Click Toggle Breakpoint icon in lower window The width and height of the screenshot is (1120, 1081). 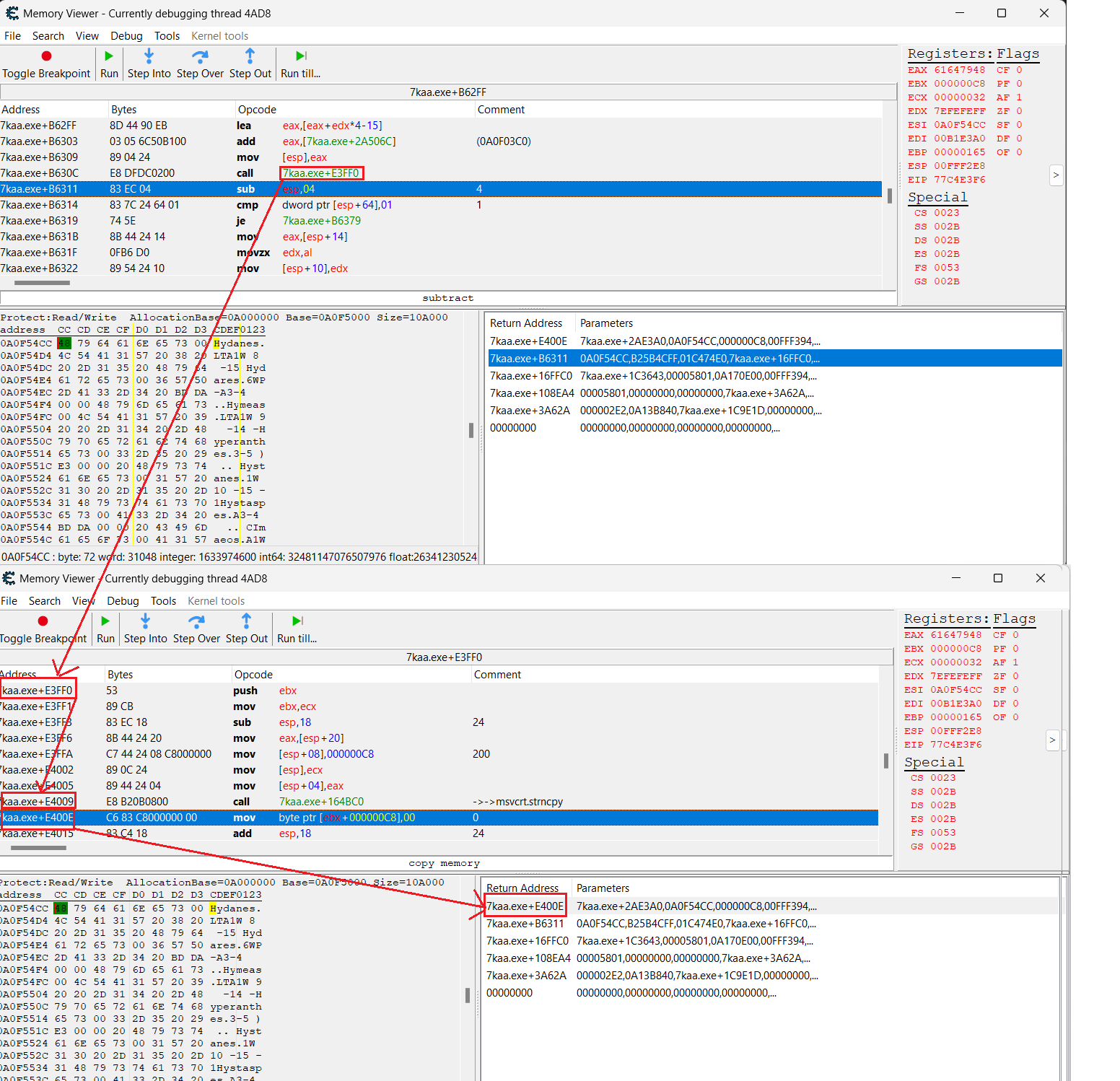pos(43,621)
